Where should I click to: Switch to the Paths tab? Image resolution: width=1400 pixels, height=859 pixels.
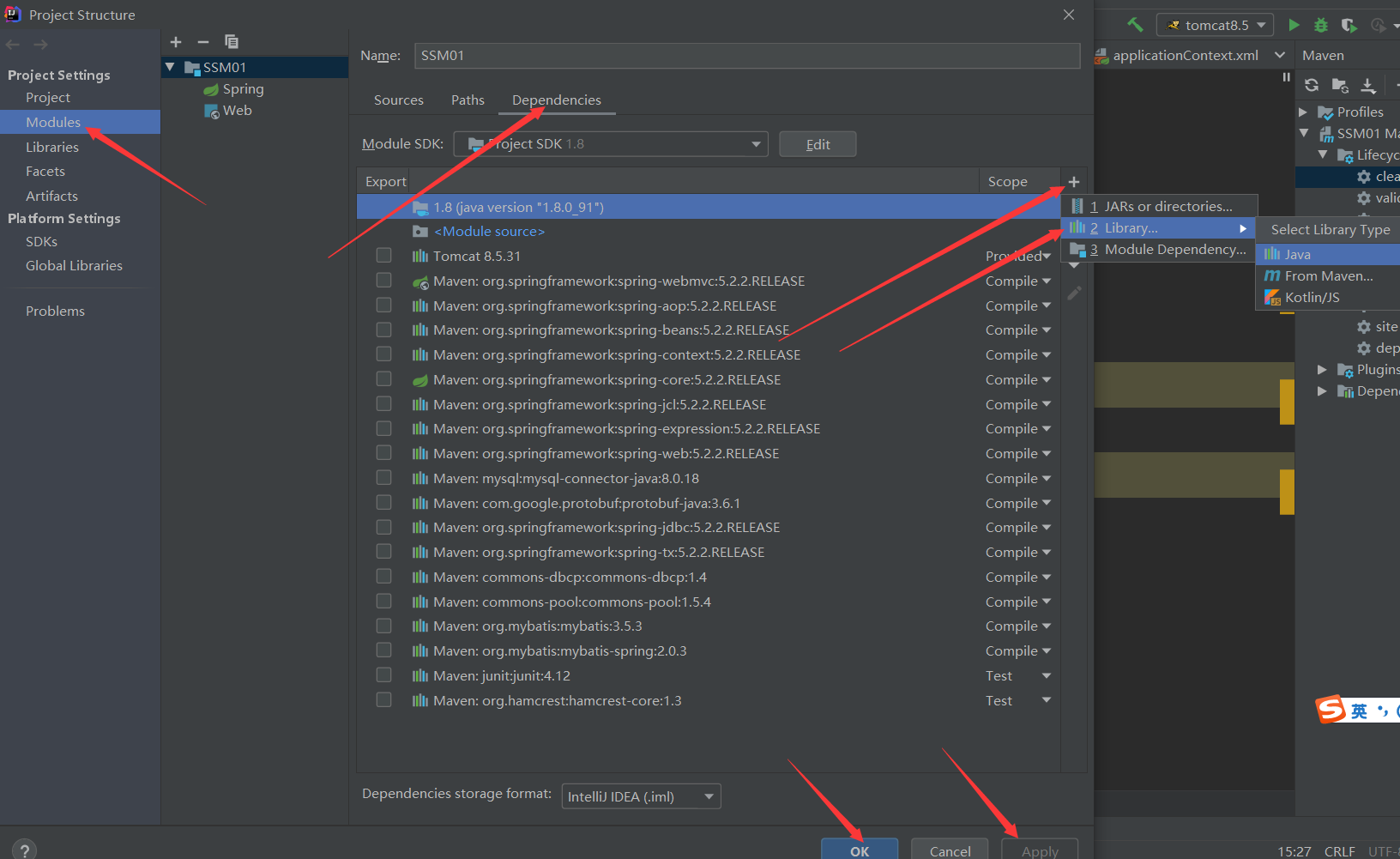click(x=468, y=100)
